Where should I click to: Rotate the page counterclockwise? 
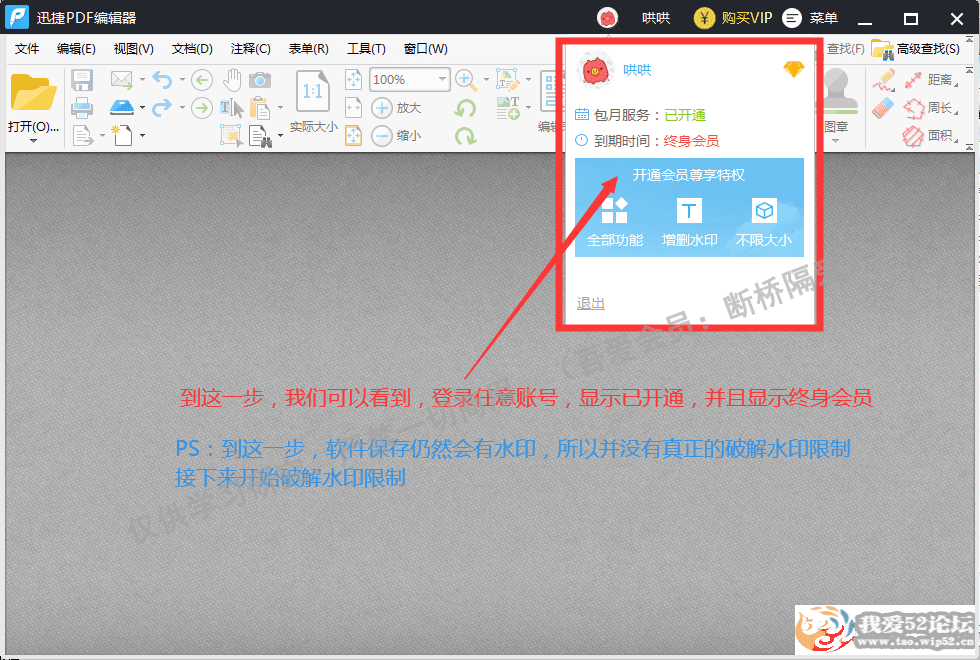pos(465,108)
